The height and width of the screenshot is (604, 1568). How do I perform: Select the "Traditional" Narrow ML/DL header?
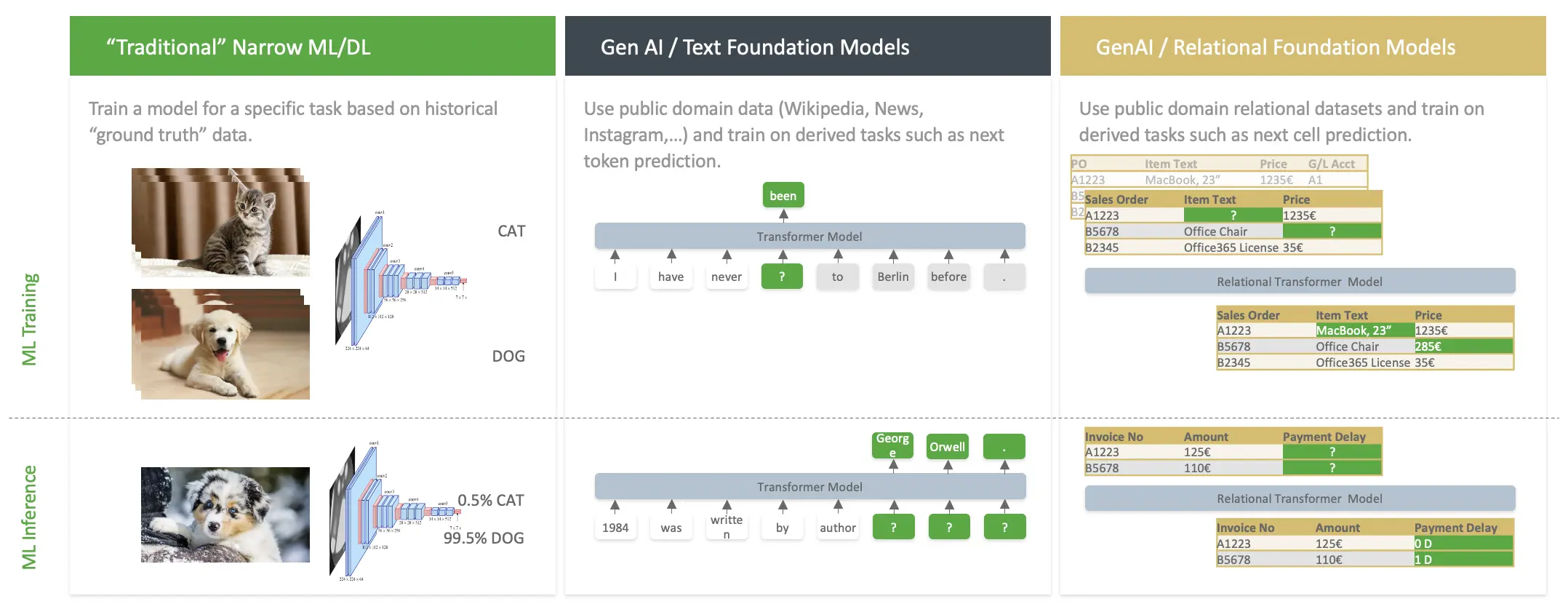(312, 47)
